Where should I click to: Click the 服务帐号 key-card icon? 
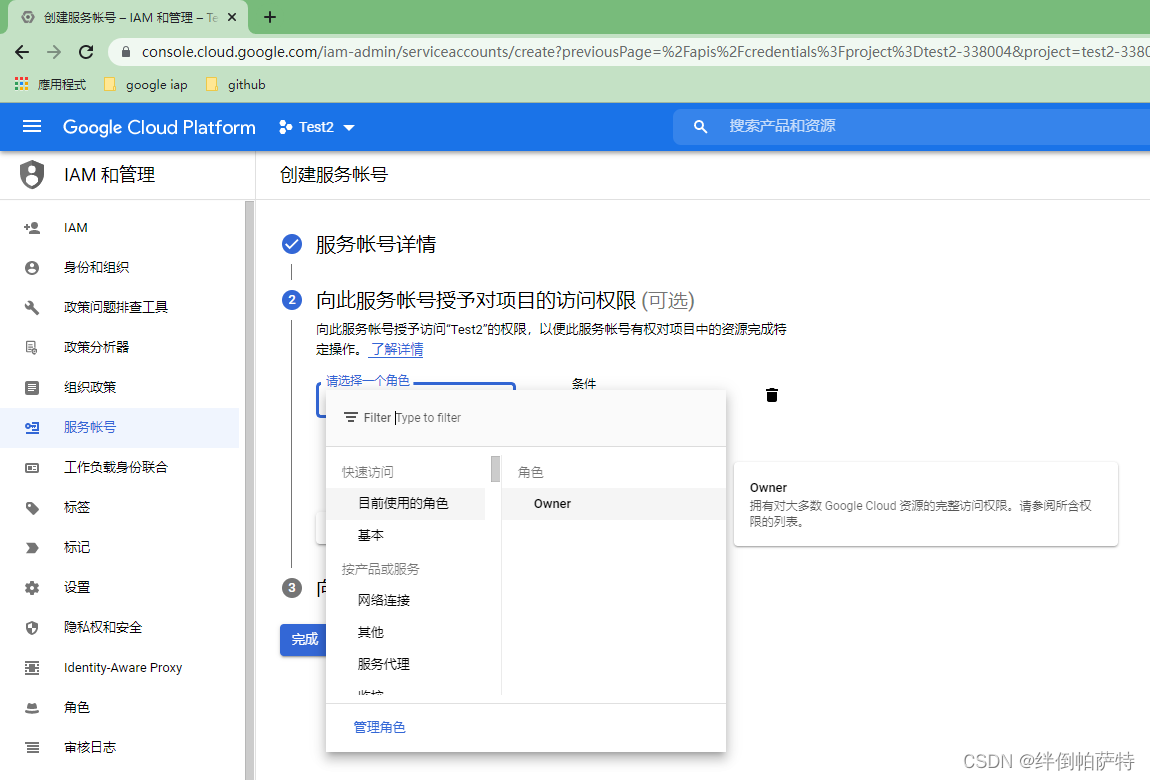[x=32, y=427]
